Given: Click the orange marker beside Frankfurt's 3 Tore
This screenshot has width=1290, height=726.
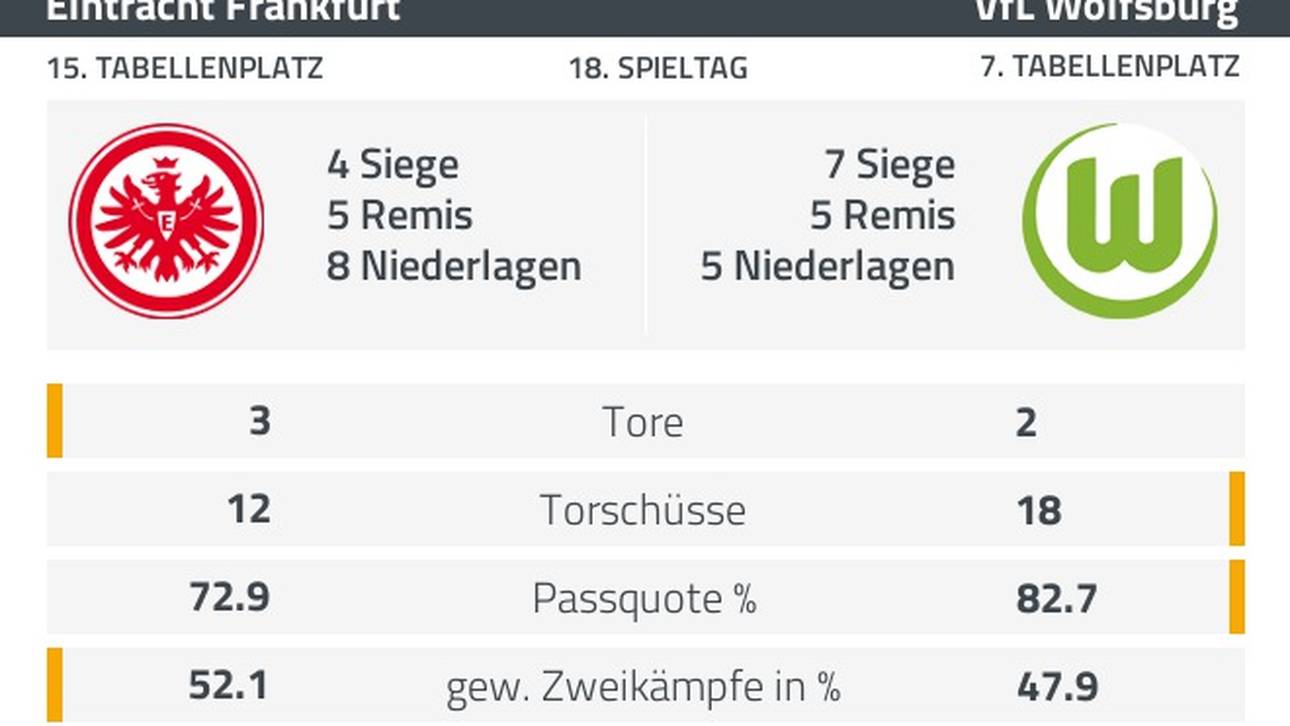Looking at the screenshot, I should pyautogui.click(x=55, y=421).
